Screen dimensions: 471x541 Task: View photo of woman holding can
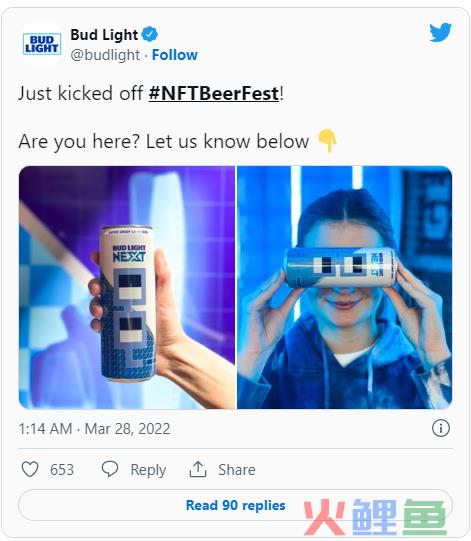[344, 287]
